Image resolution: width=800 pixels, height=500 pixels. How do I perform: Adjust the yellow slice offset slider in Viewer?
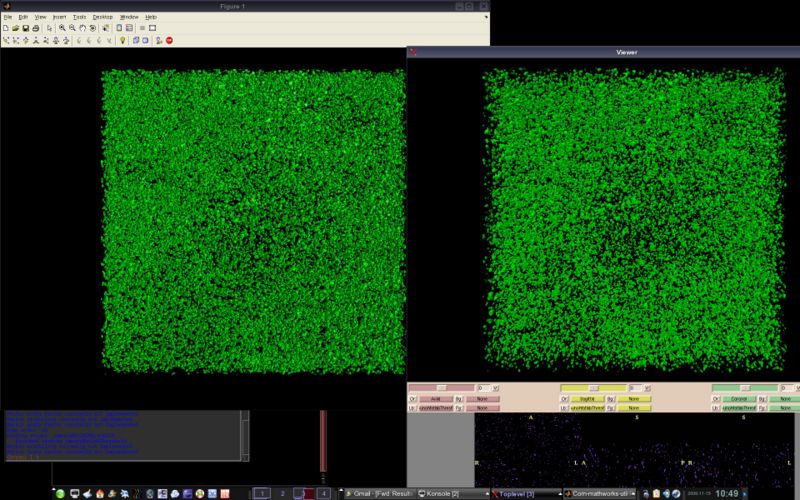(593, 388)
